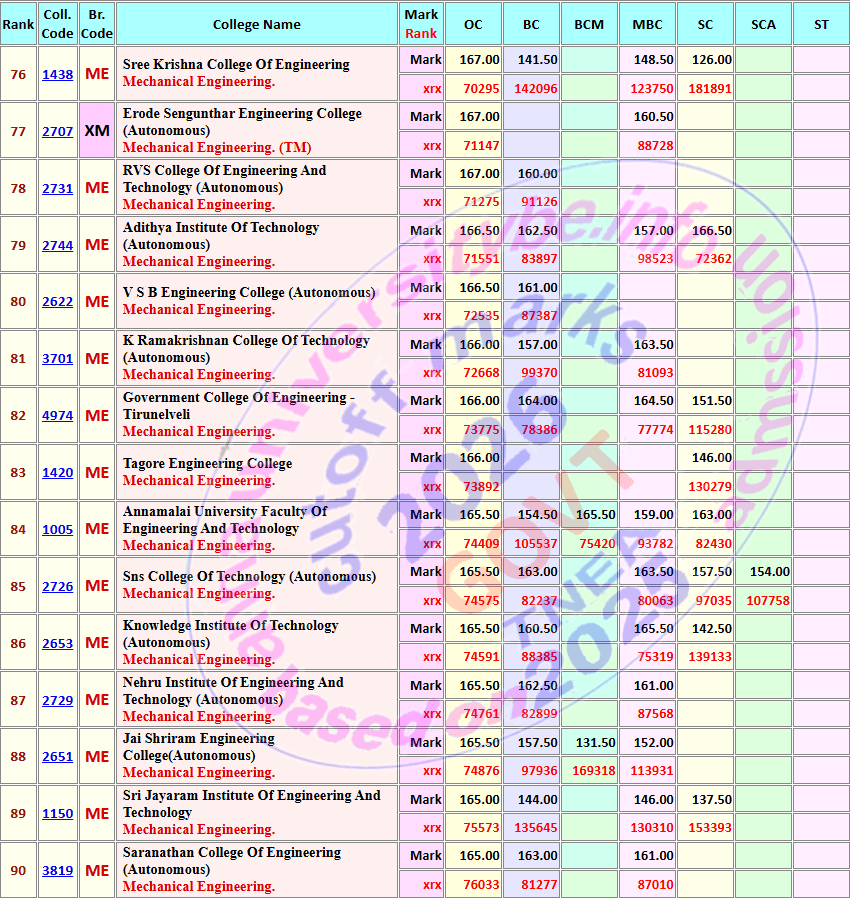The image size is (851, 899).
Task: Click BC rank value 87387
Action: coord(539,316)
